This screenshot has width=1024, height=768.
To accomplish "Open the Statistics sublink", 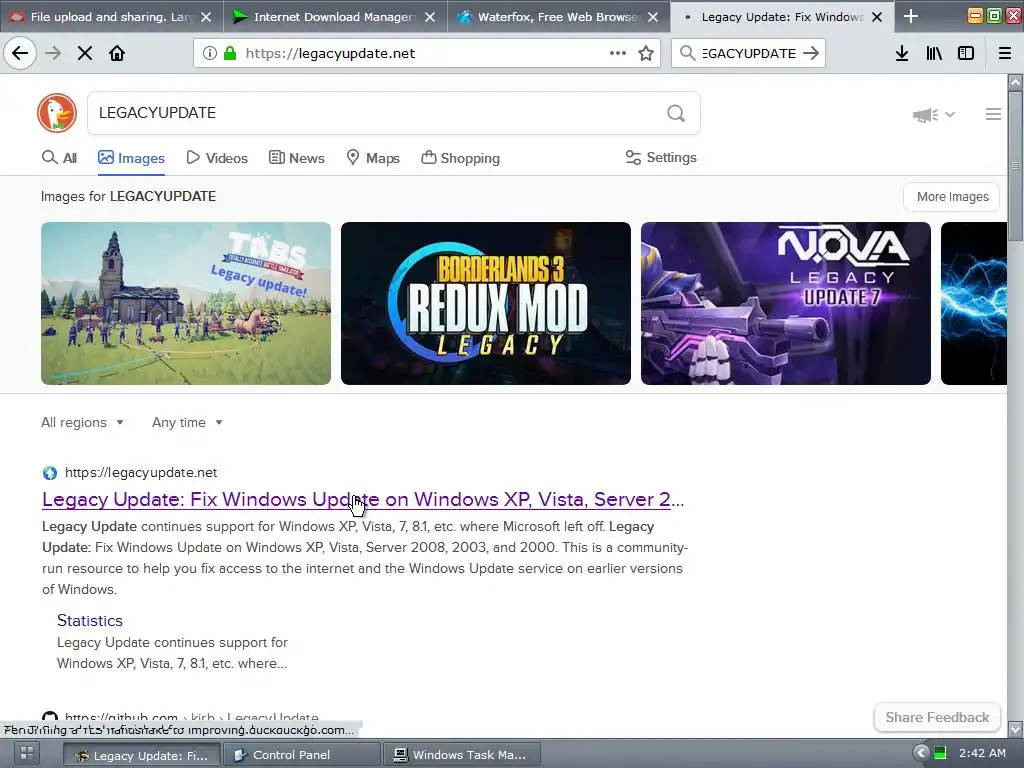I will [x=89, y=620].
